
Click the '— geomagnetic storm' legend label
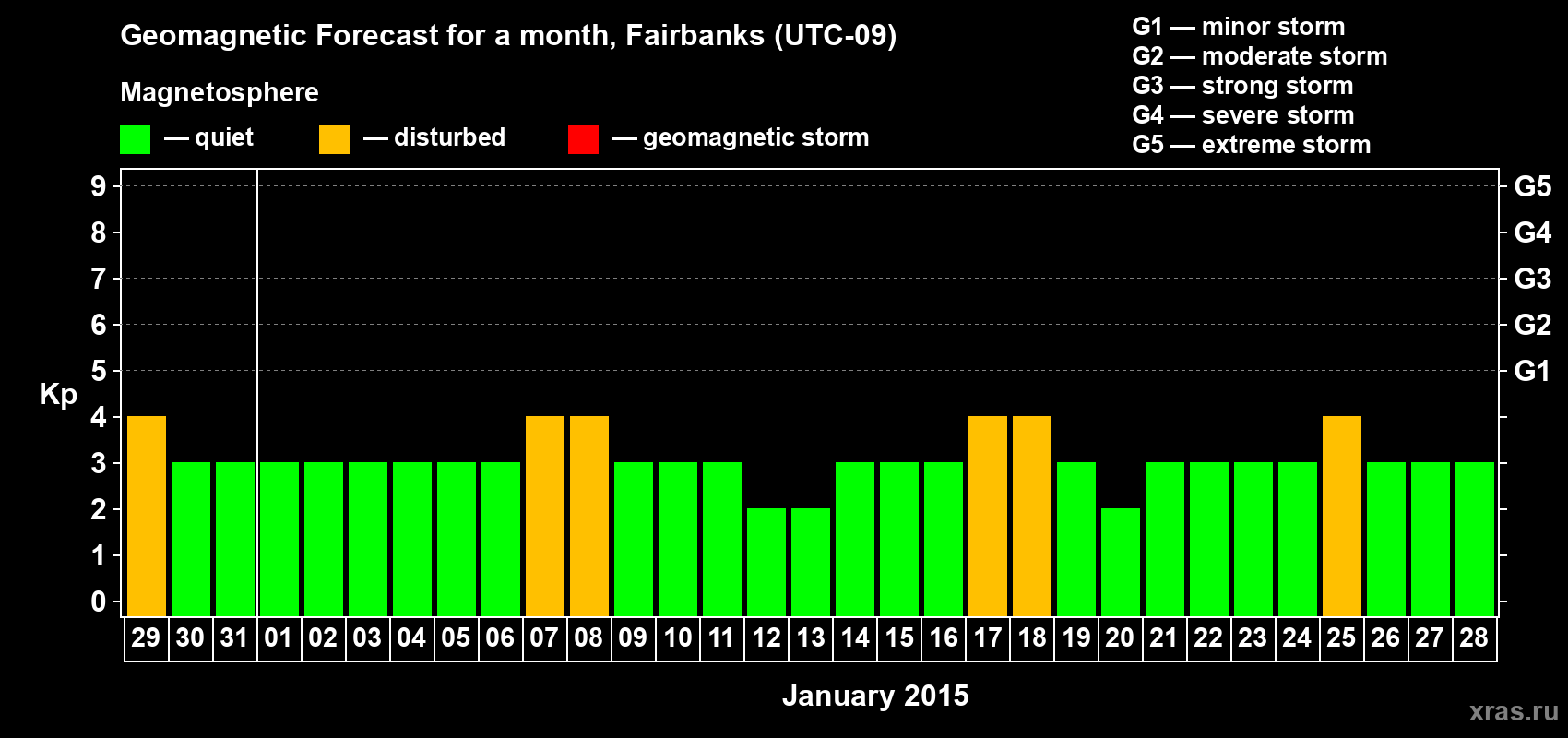tap(741, 138)
